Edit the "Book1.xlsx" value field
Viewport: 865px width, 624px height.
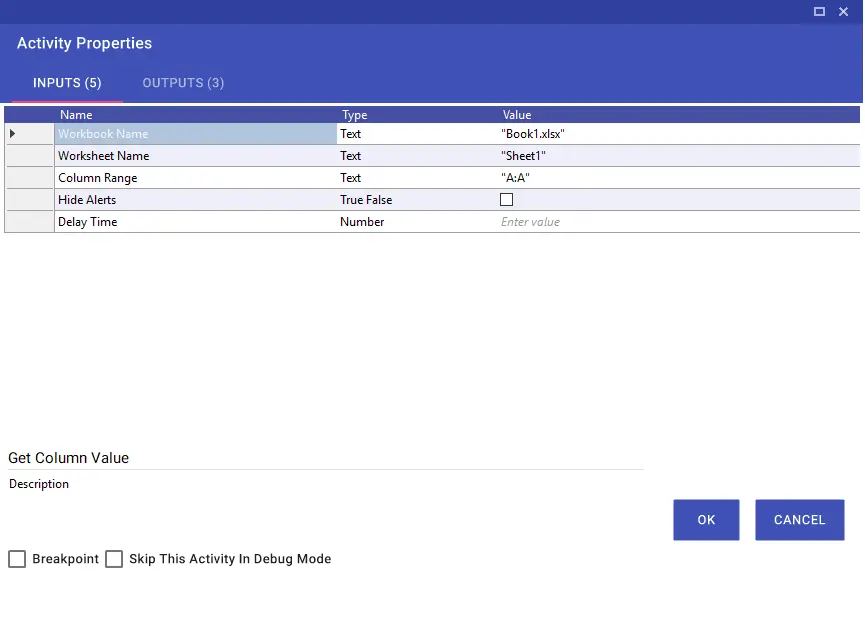679,134
